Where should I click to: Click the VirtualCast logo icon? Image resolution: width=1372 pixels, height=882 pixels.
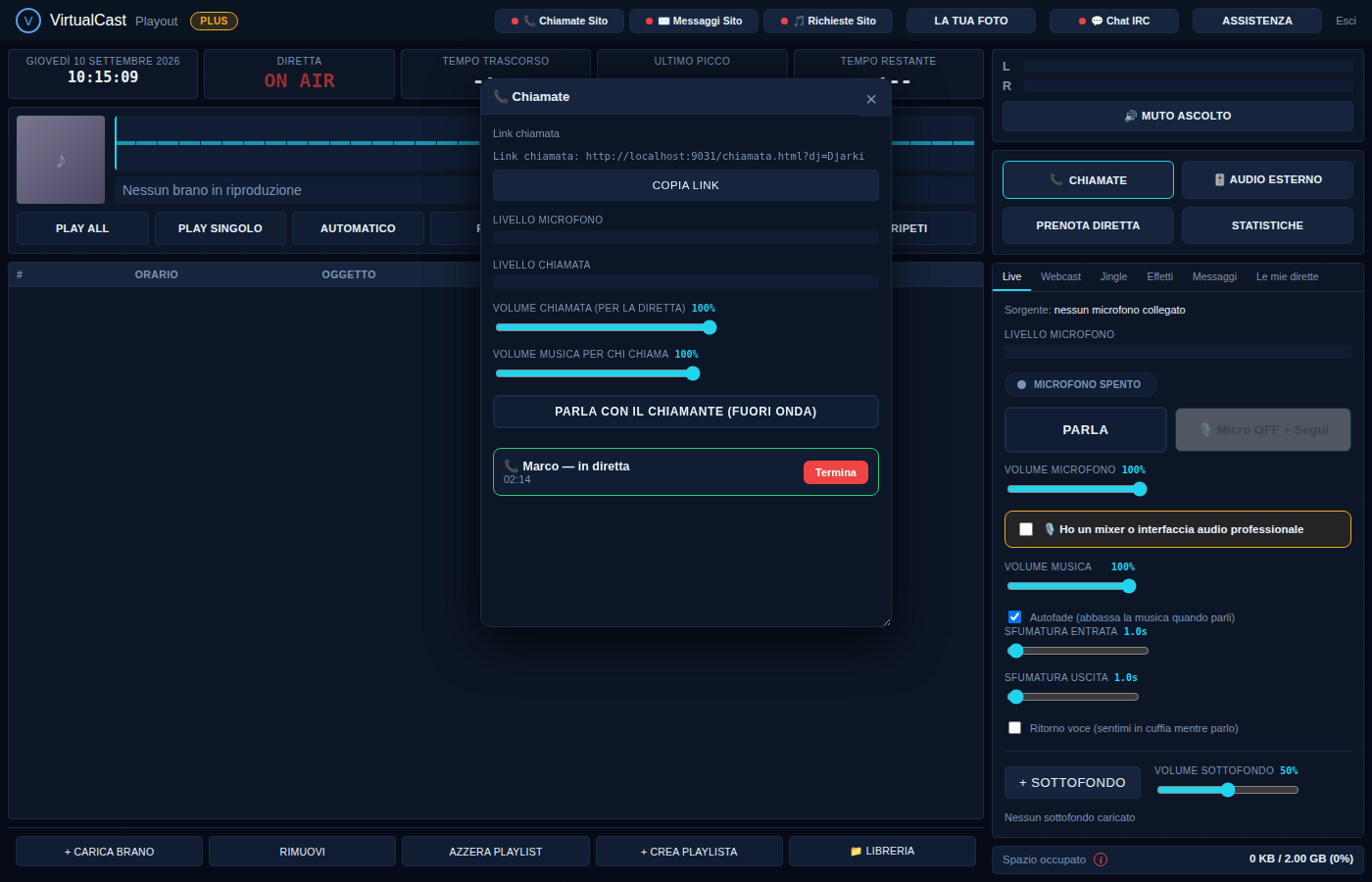pos(28,21)
